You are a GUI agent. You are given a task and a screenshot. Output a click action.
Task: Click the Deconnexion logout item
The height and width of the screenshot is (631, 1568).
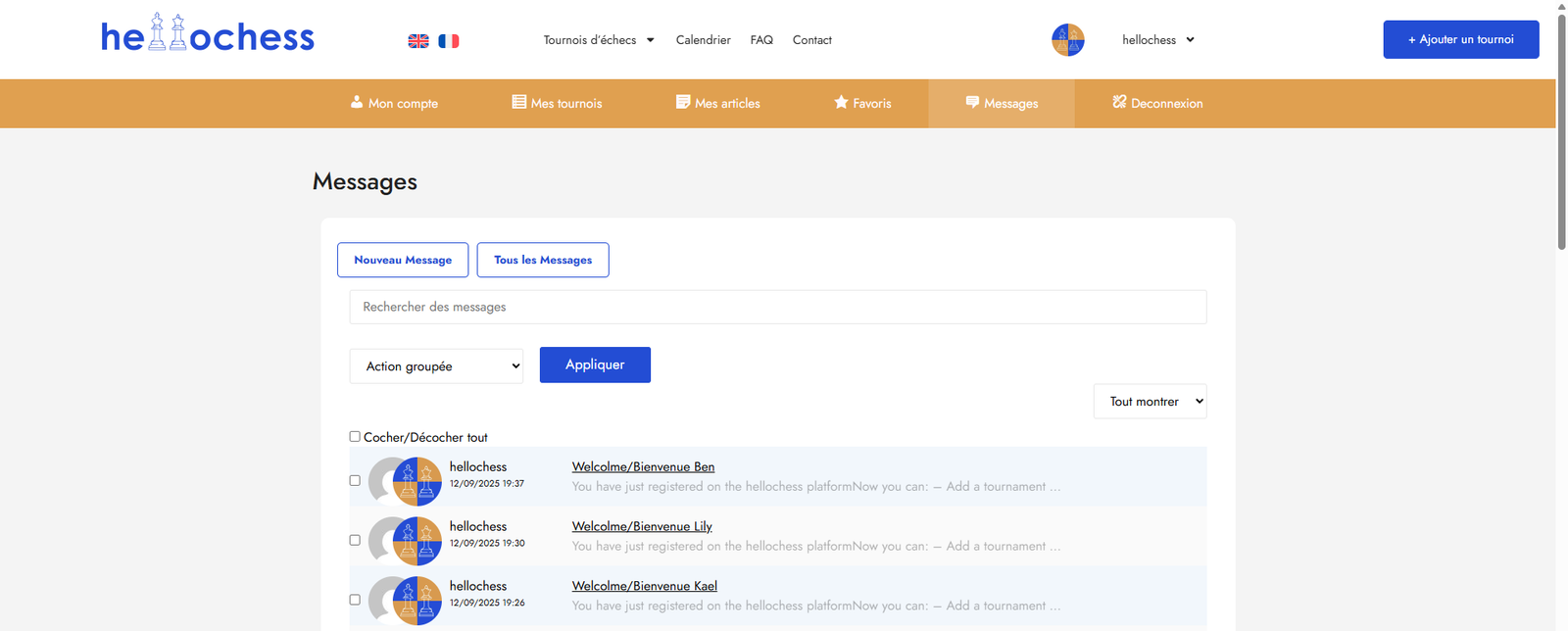pyautogui.click(x=1157, y=103)
